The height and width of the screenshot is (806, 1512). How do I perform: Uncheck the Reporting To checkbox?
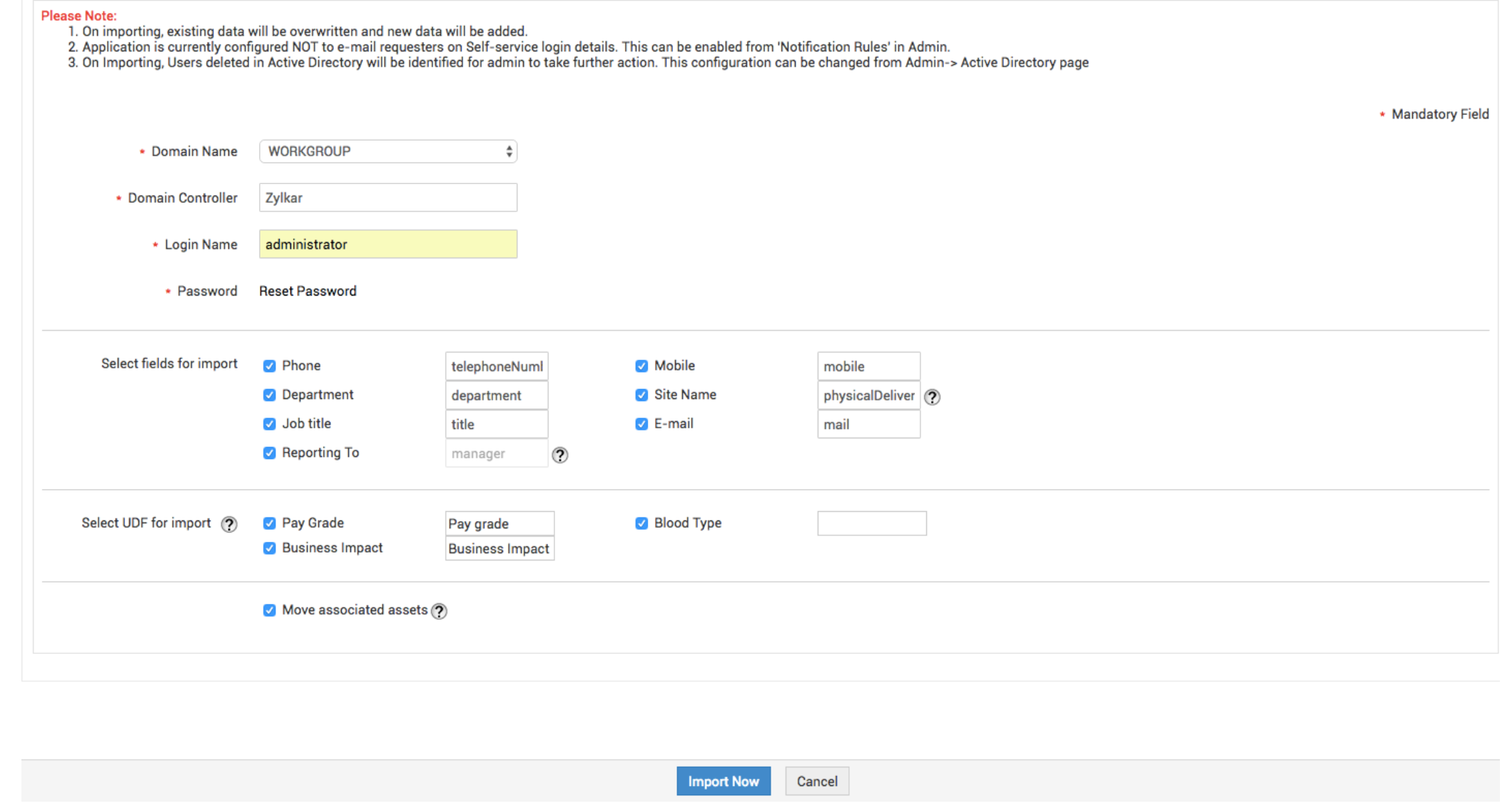click(269, 453)
